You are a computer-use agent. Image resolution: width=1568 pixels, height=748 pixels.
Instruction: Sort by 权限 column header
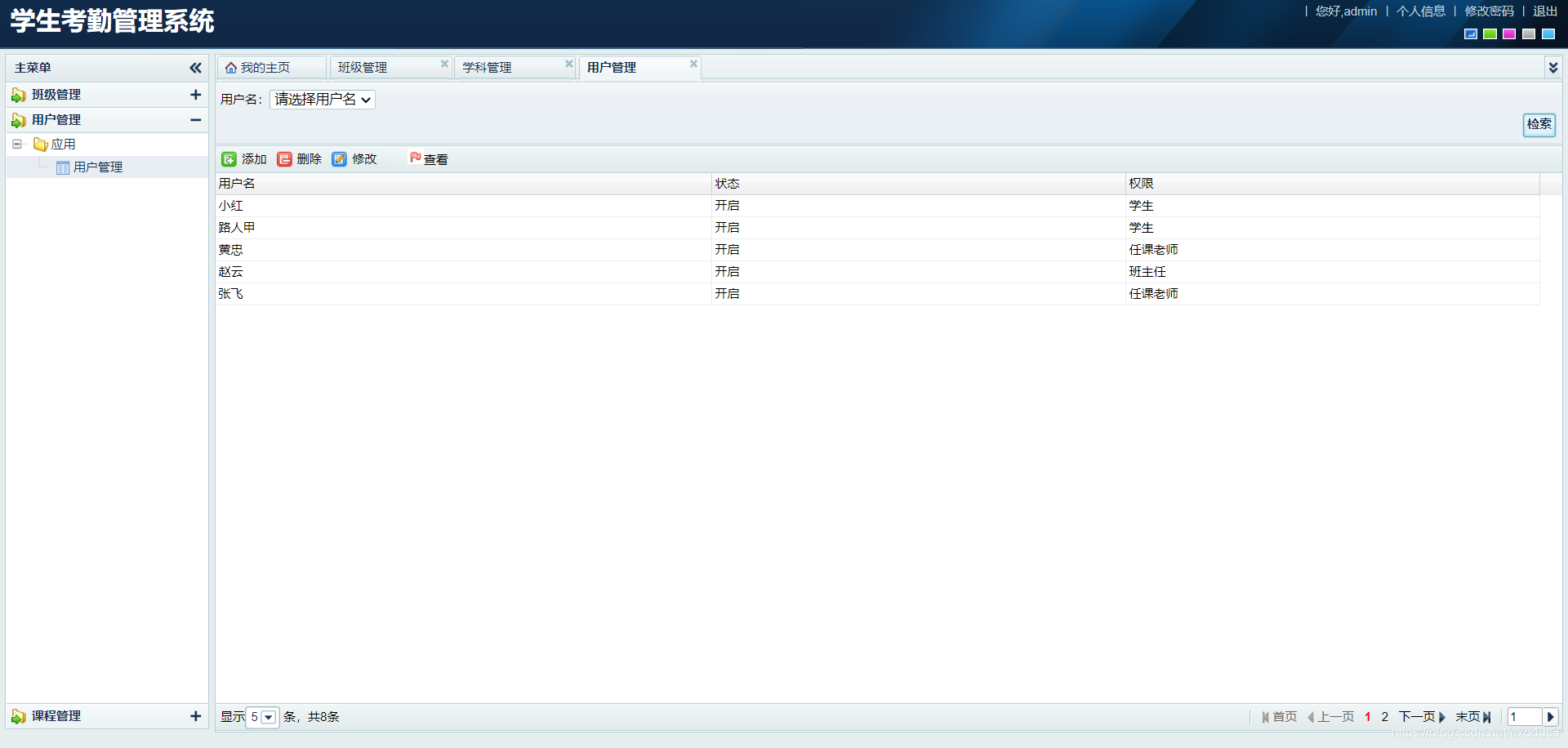(x=1333, y=184)
